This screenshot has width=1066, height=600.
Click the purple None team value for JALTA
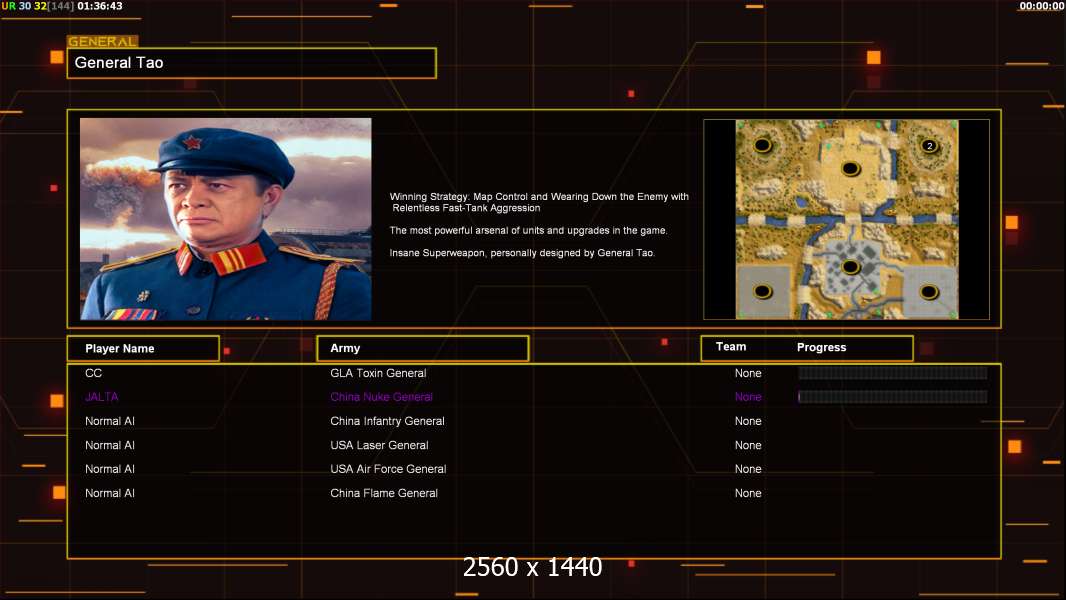(x=748, y=397)
